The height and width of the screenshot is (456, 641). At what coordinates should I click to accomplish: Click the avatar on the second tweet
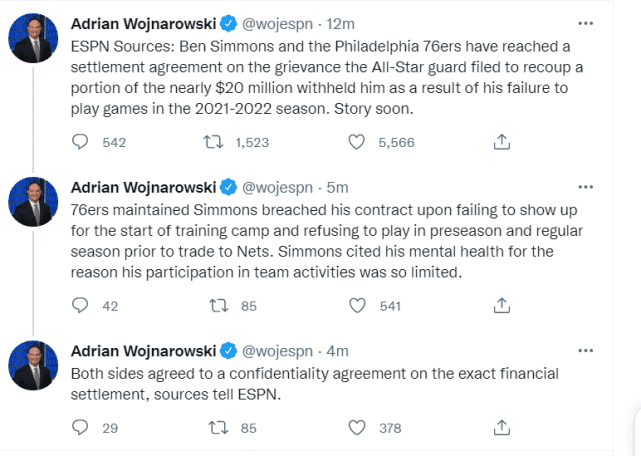tap(33, 201)
